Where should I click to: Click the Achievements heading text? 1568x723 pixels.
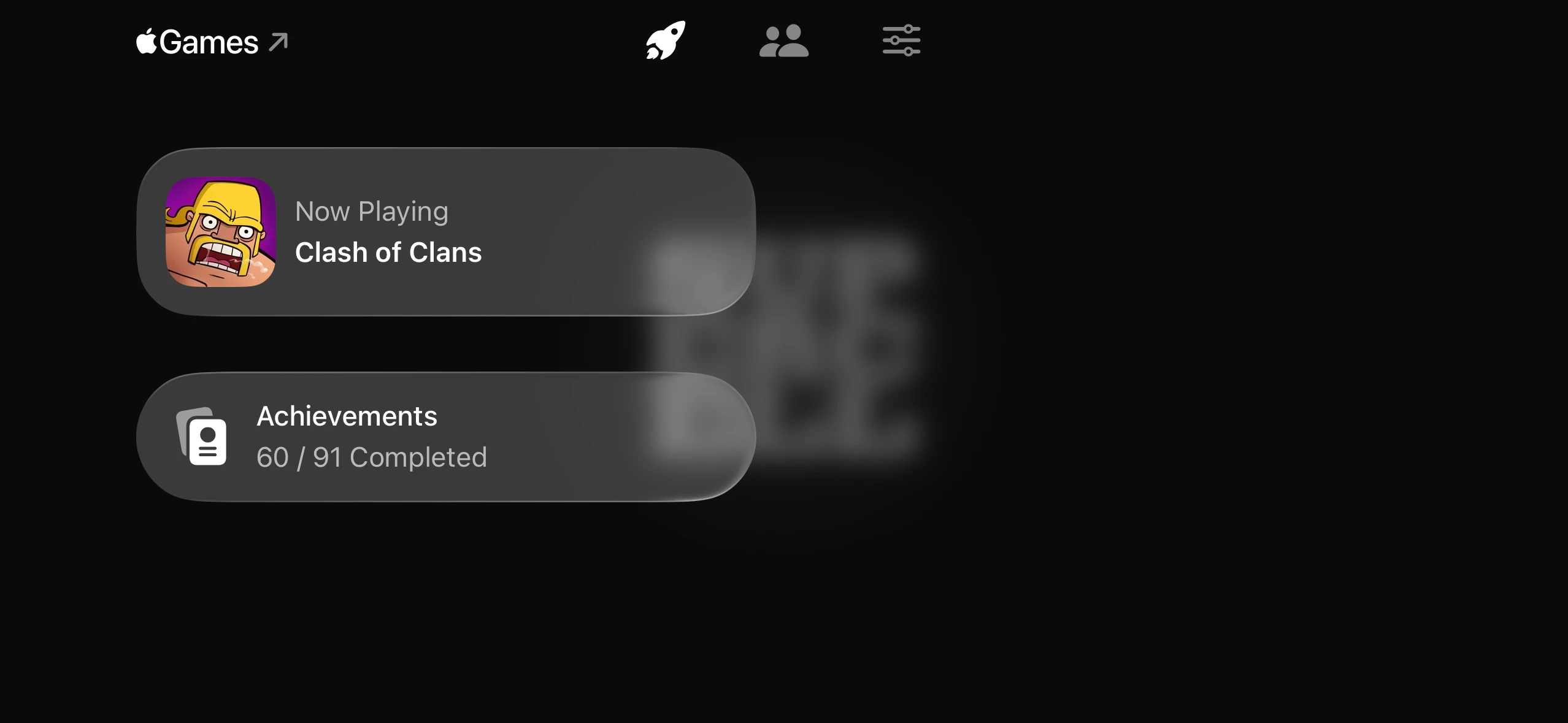click(x=347, y=416)
